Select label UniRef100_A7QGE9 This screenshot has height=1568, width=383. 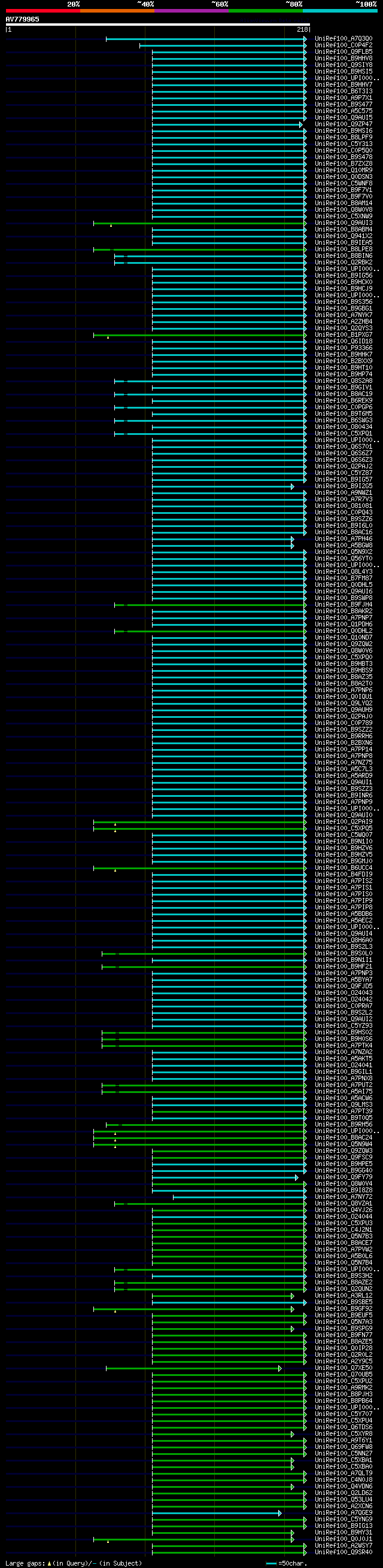click(344, 1513)
